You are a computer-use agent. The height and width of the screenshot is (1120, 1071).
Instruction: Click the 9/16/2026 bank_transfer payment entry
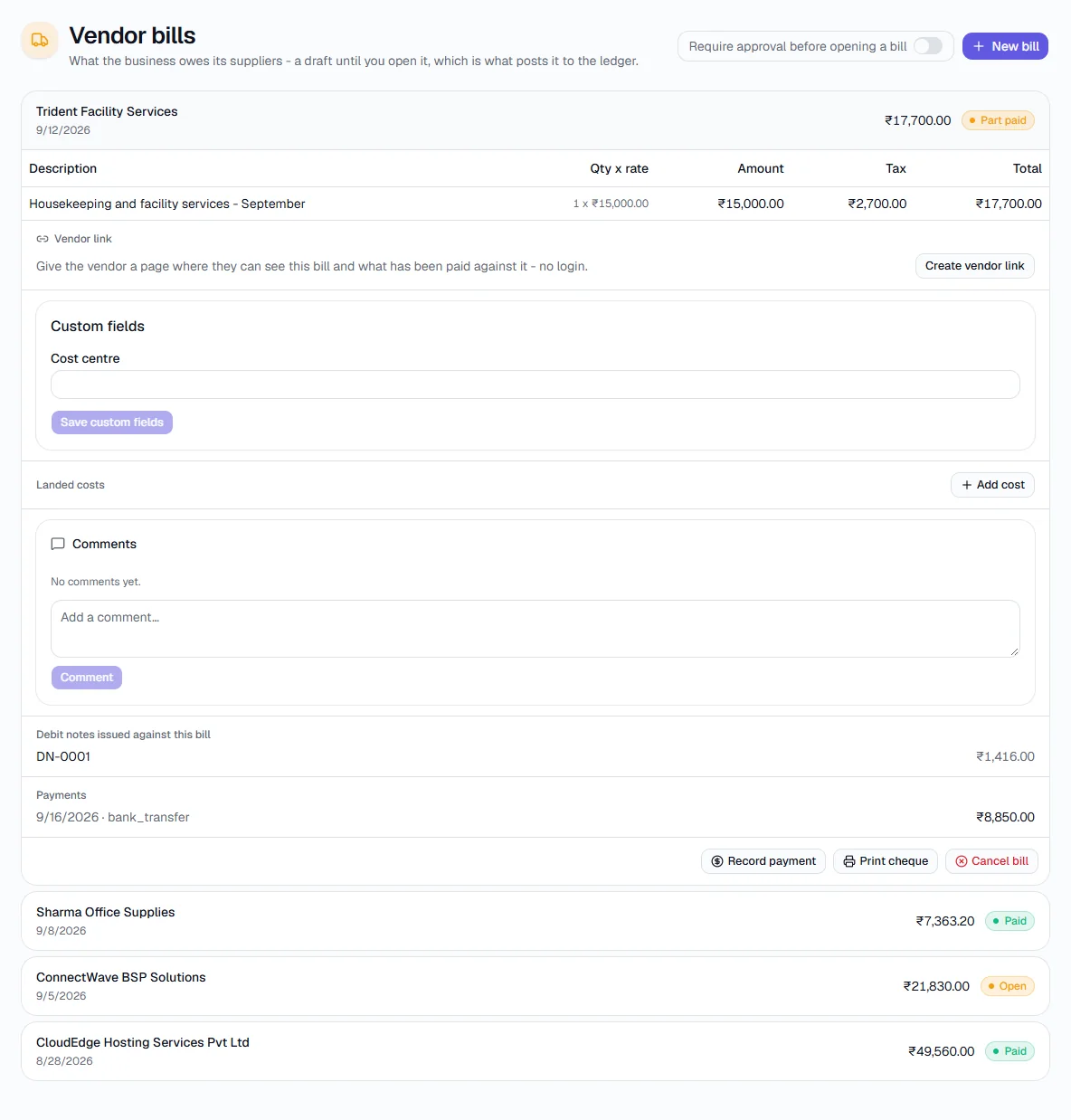click(113, 817)
